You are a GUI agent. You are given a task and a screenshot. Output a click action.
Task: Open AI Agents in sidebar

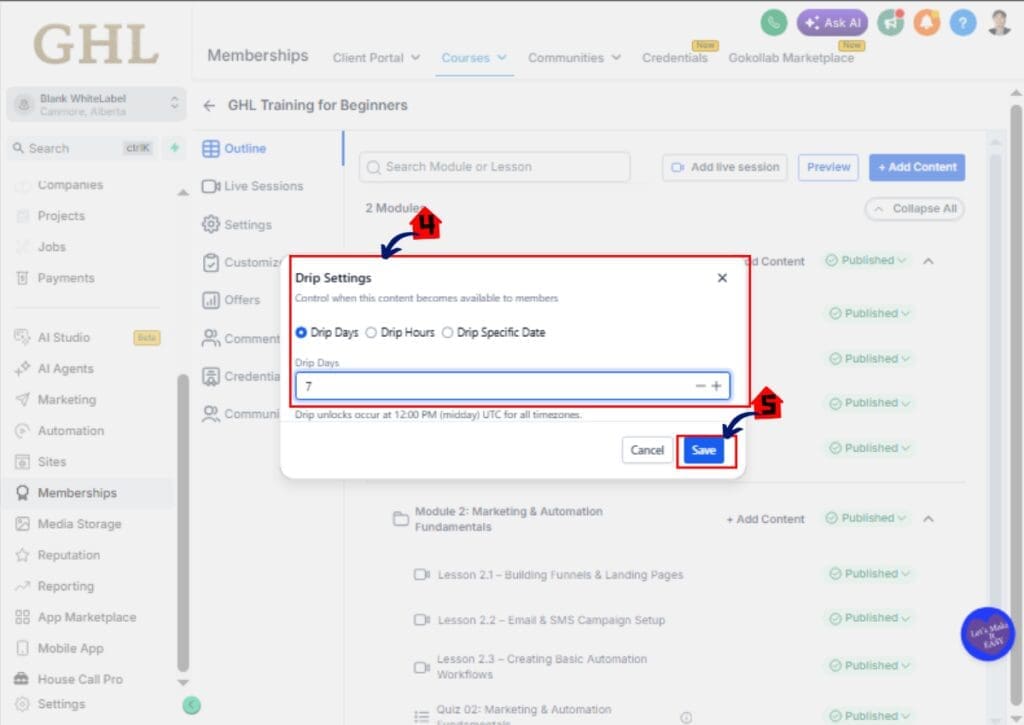(65, 368)
